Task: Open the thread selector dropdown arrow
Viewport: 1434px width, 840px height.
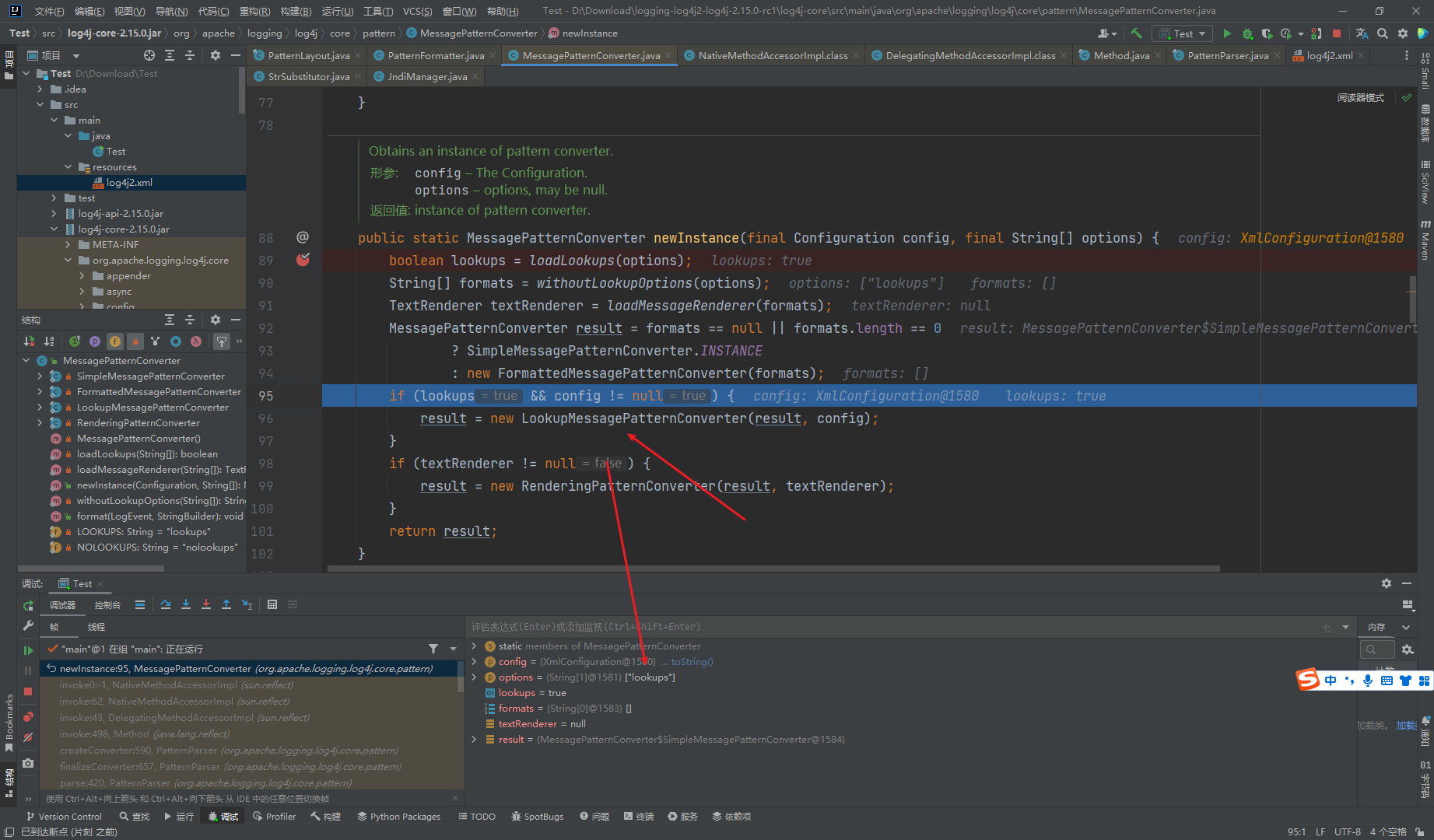Action: (x=454, y=649)
